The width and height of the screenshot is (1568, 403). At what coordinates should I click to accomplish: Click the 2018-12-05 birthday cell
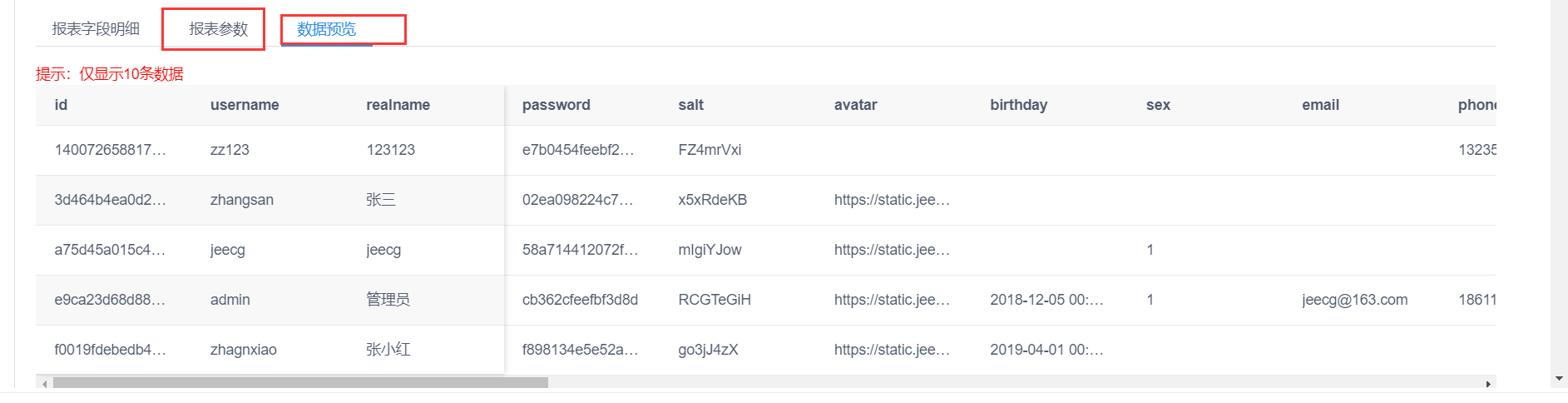click(1046, 300)
